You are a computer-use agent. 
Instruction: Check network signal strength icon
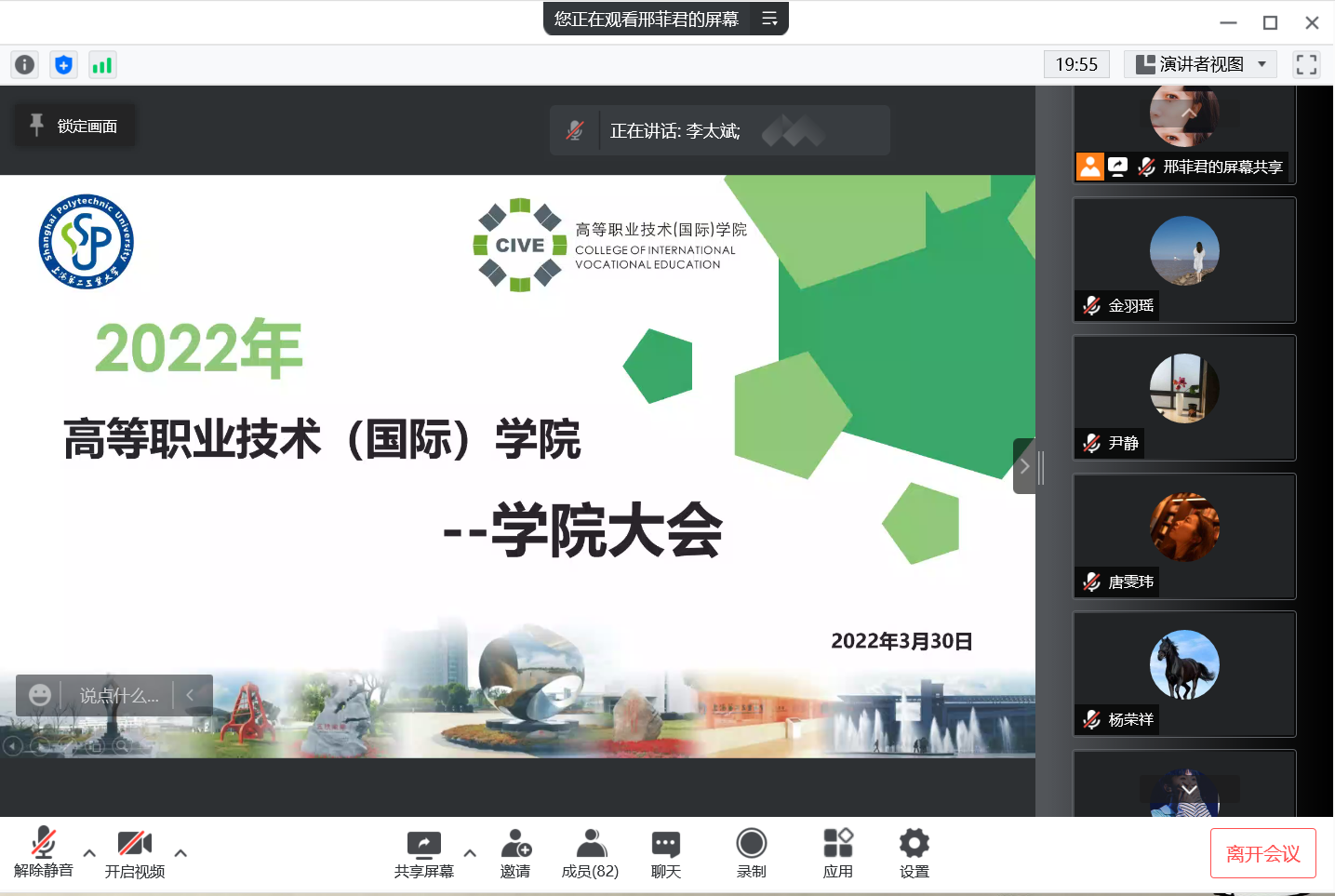pos(101,64)
